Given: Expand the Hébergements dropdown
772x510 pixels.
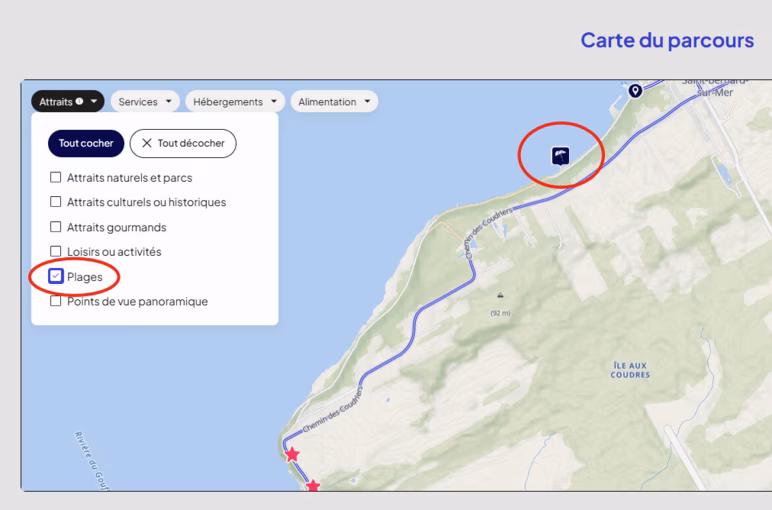Looking at the screenshot, I should point(235,101).
